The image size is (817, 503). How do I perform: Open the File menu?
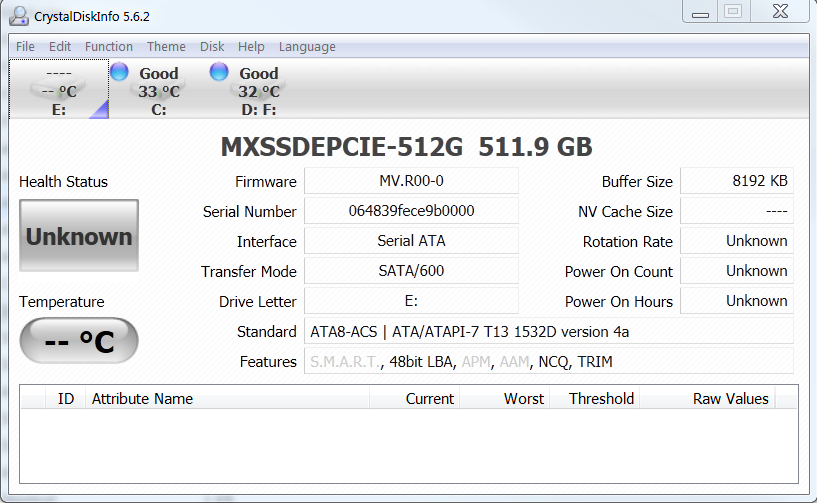(25, 47)
